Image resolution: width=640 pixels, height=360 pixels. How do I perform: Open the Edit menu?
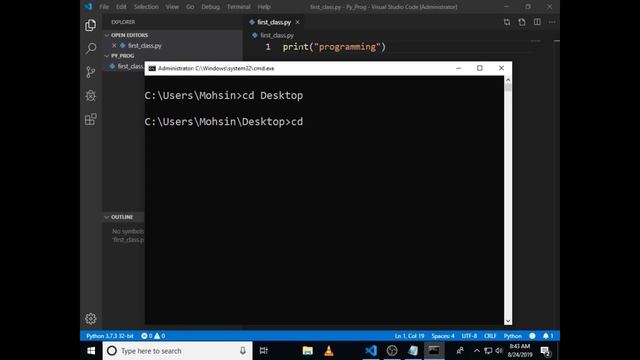[x=121, y=7]
